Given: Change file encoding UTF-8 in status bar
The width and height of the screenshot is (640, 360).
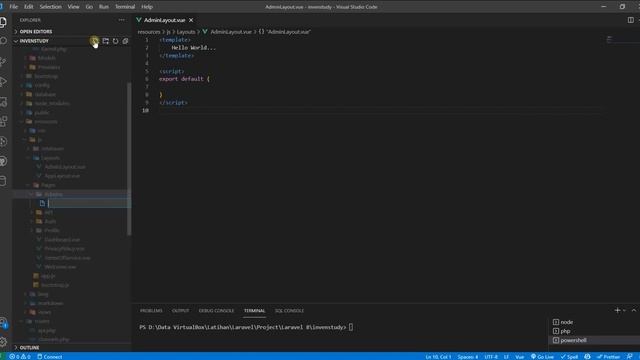Looking at the screenshot, I should click(491, 356).
